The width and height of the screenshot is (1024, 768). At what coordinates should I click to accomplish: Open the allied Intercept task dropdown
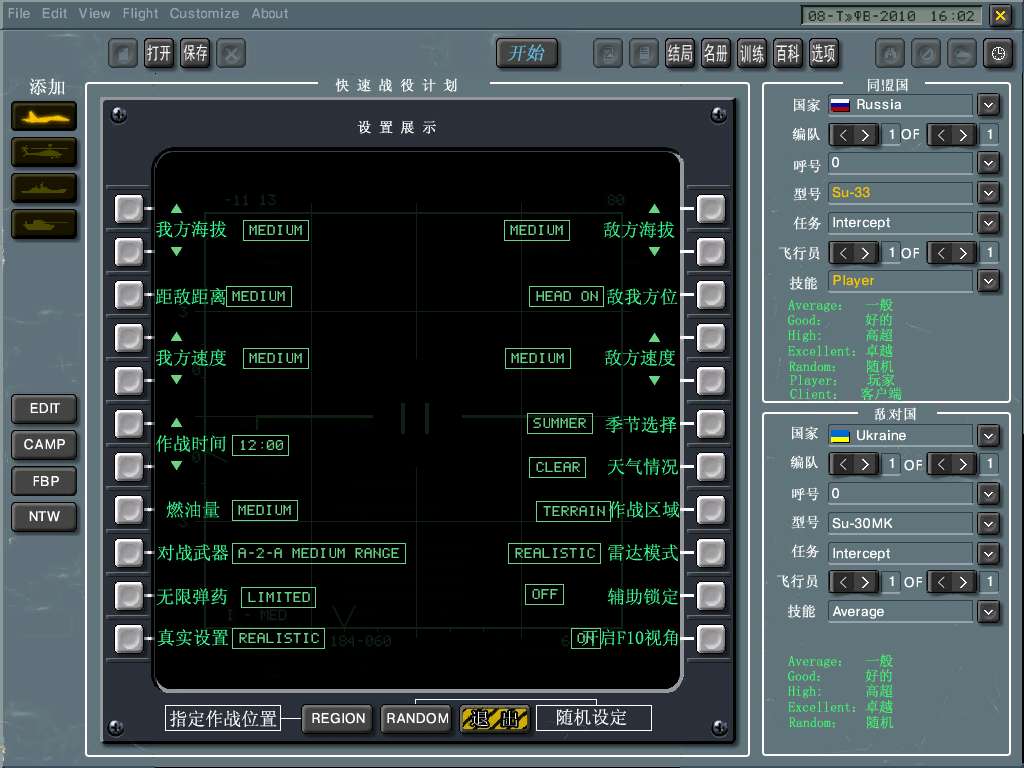click(x=988, y=223)
